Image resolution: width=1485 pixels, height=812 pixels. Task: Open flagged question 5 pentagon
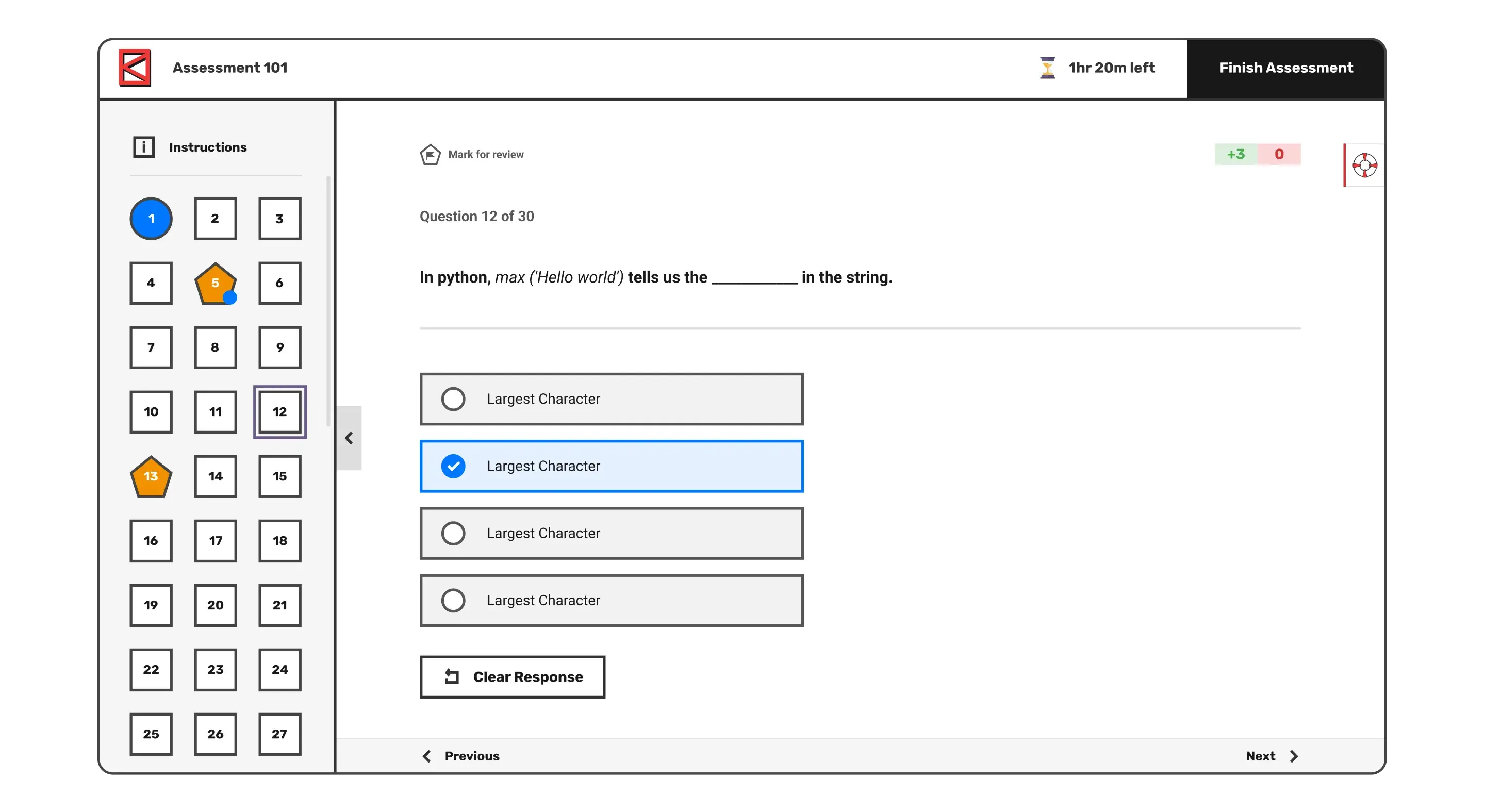point(215,284)
